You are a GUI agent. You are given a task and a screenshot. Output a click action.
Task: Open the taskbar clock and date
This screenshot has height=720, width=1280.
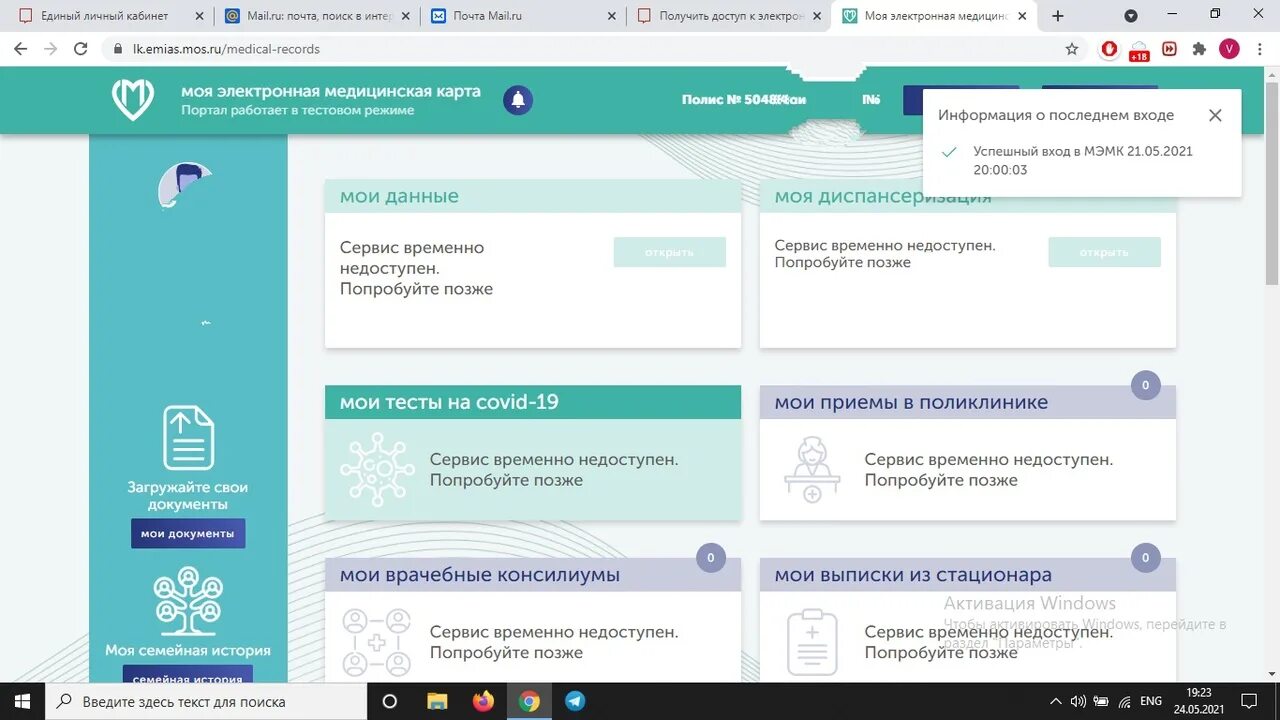coord(1198,701)
